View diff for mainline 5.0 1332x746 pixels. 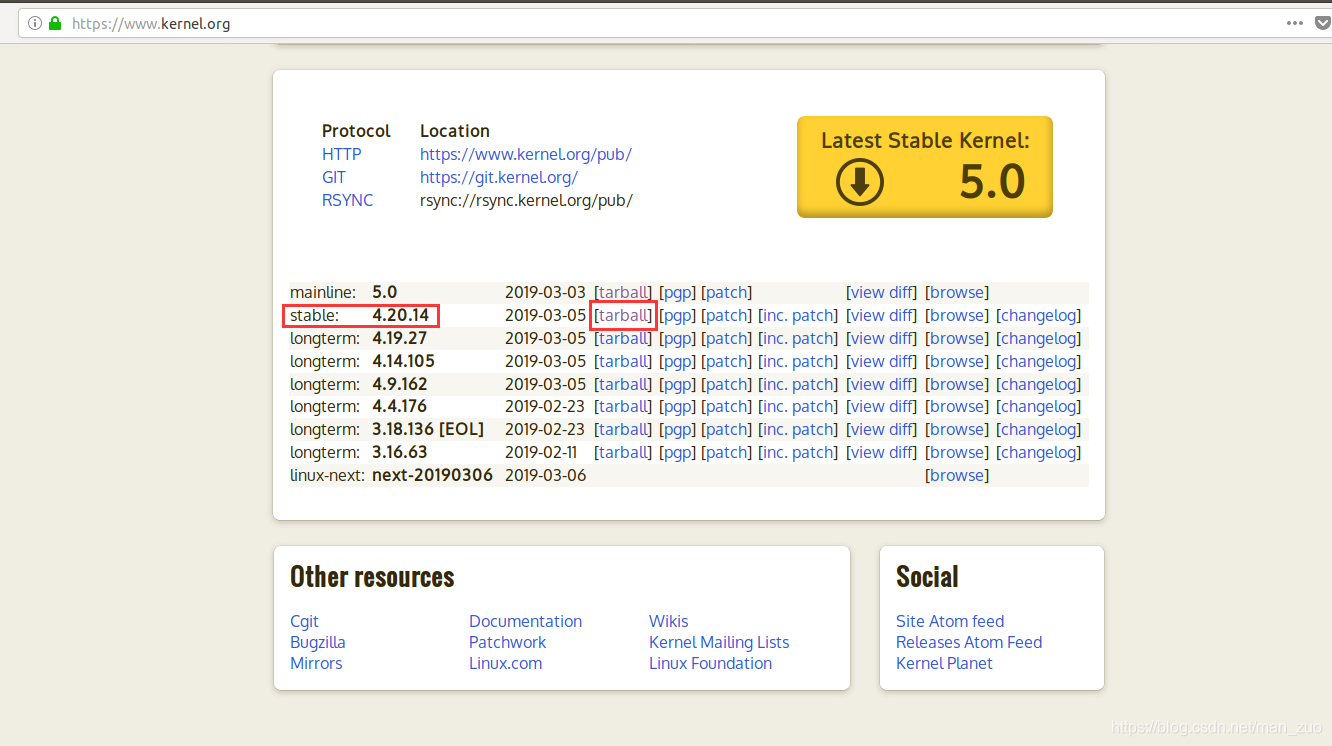click(x=881, y=292)
